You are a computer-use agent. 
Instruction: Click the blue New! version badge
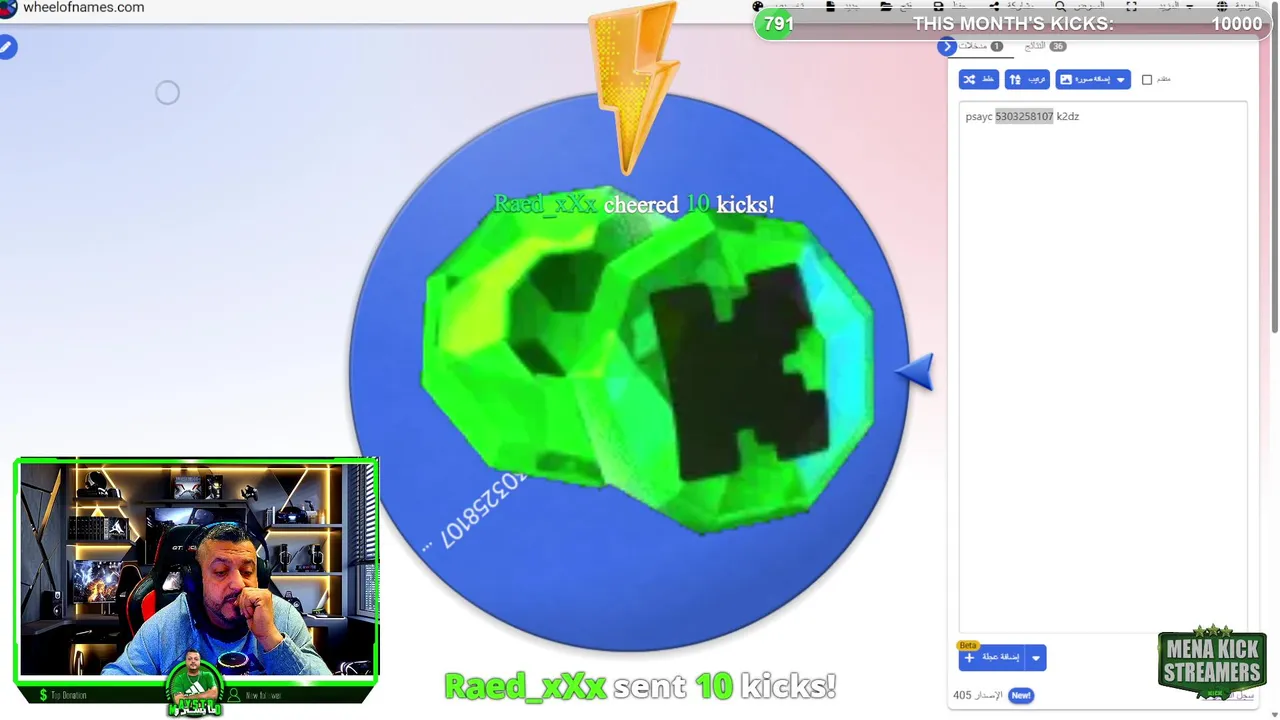tap(1020, 695)
